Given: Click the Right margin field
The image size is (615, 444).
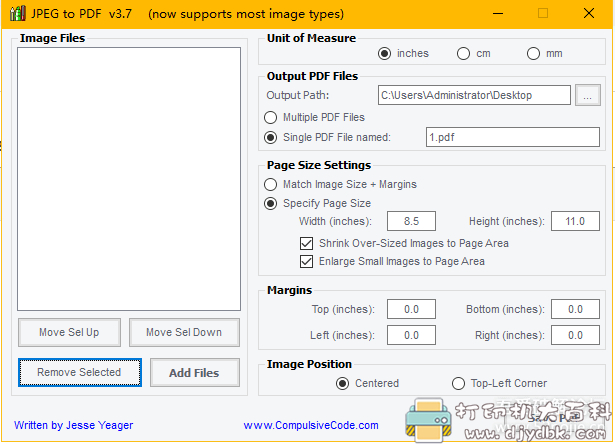Looking at the screenshot, I should pyautogui.click(x=575, y=335).
